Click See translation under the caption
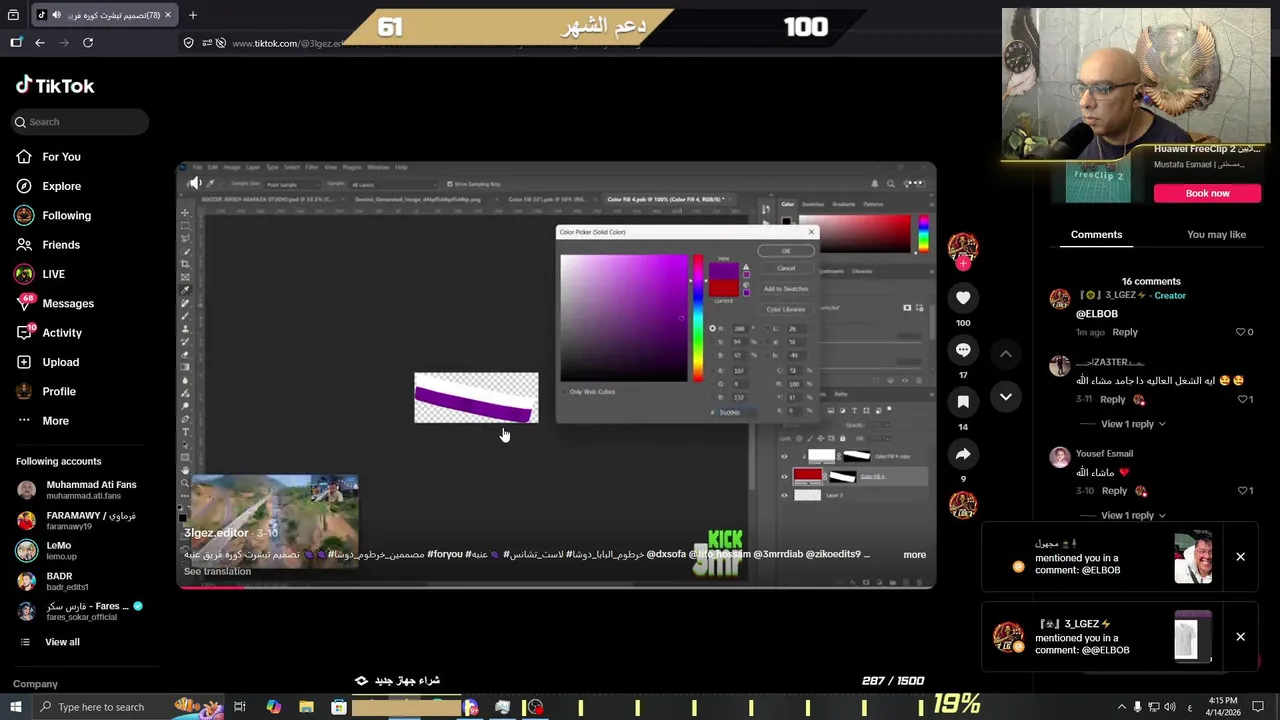 click(217, 572)
